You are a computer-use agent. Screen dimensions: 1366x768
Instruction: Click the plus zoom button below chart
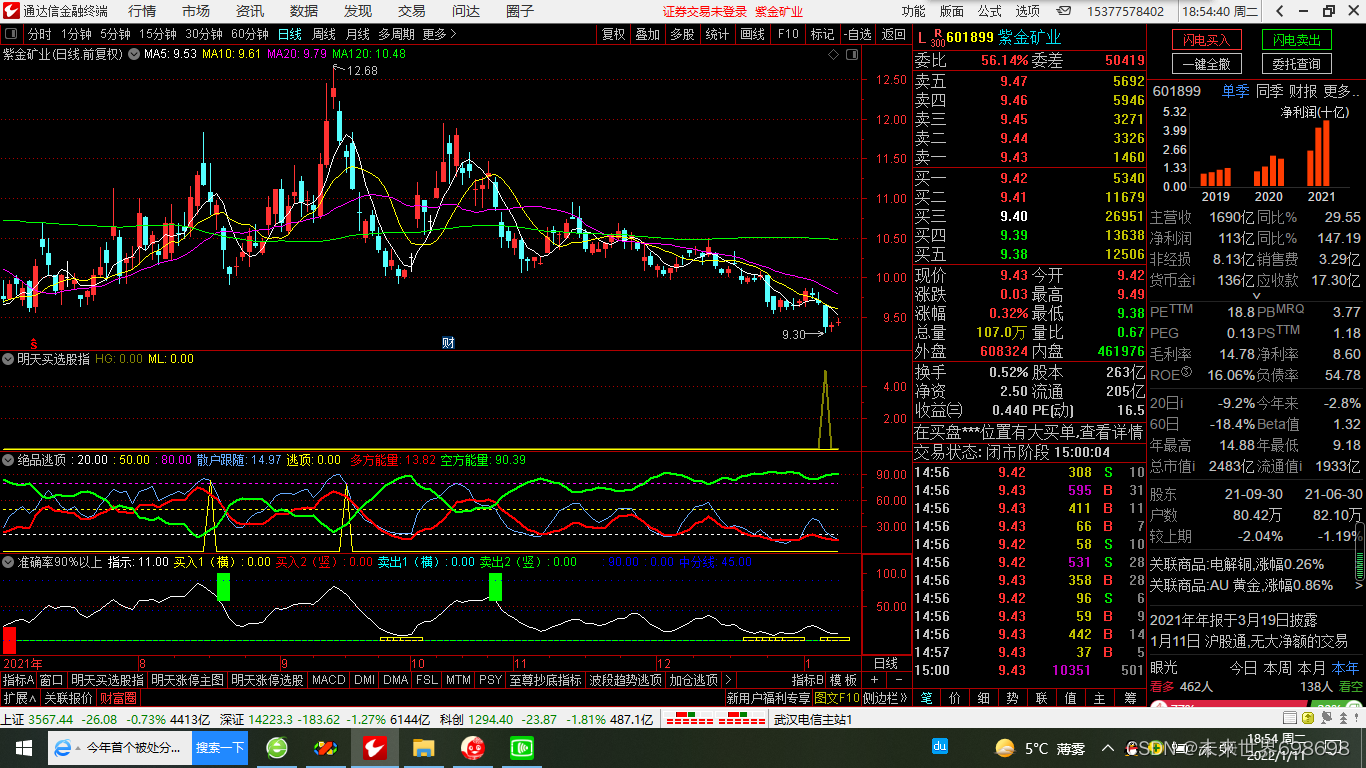[x=872, y=680]
